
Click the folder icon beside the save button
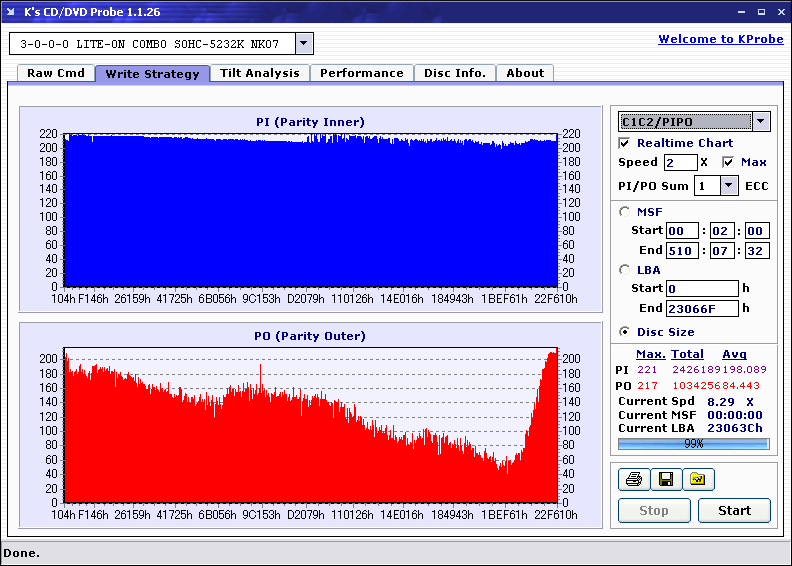pyautogui.click(x=698, y=480)
